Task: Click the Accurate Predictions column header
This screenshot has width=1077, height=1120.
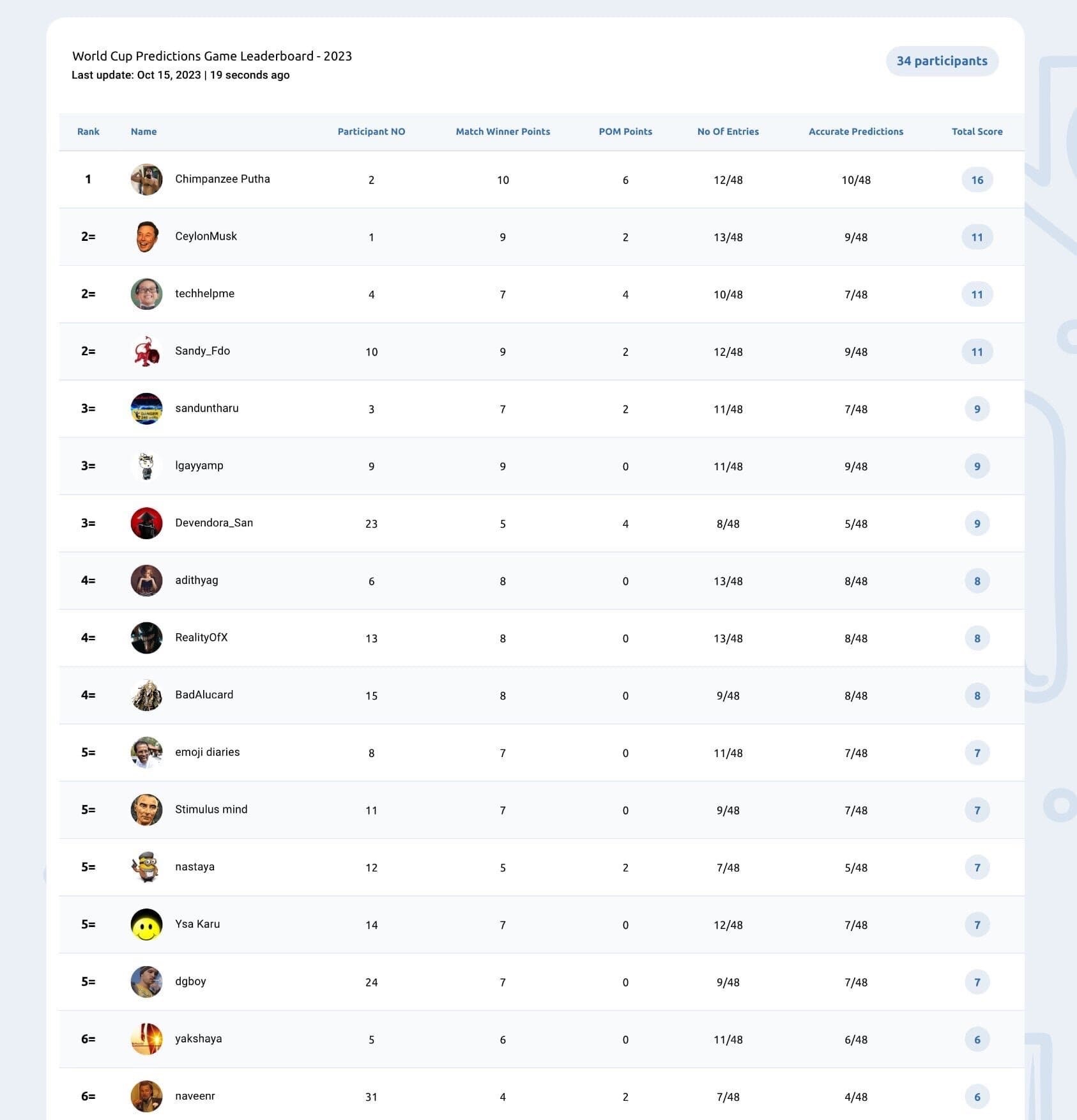Action: coord(856,132)
